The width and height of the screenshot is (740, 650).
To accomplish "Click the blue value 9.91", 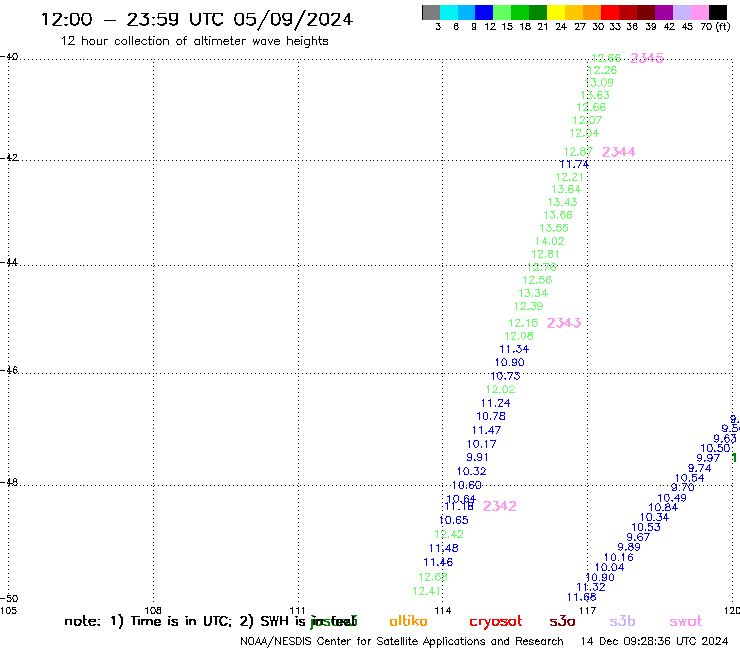I will click(x=478, y=457).
